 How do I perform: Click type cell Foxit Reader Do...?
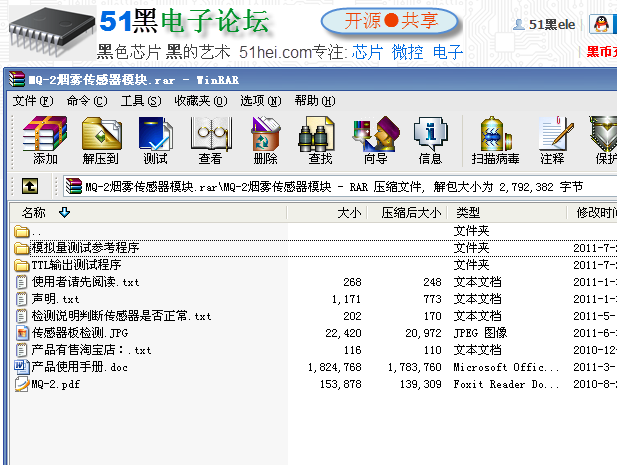[506, 384]
